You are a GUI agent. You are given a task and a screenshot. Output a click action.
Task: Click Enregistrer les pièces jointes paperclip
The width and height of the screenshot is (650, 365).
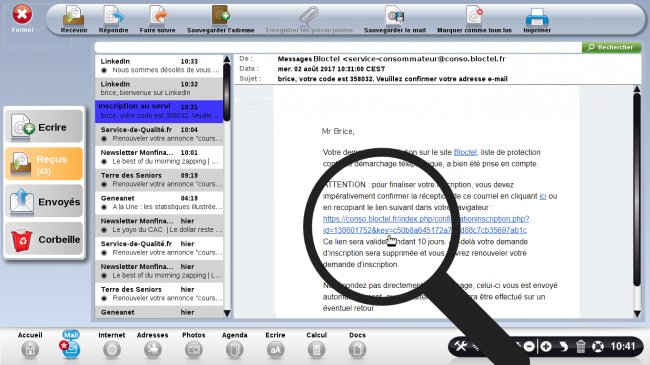point(309,17)
